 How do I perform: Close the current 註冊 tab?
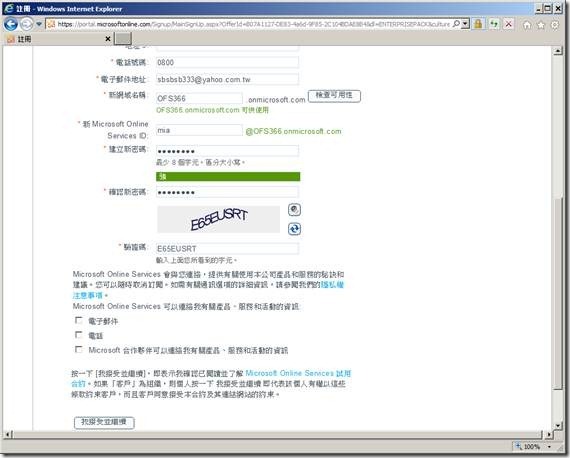click(108, 39)
